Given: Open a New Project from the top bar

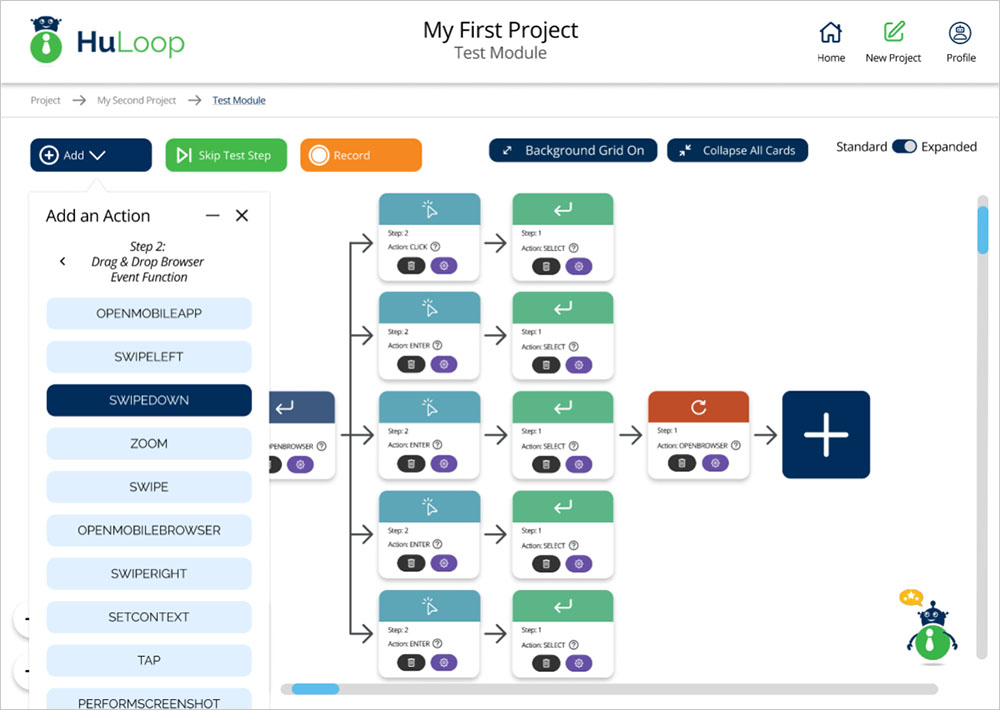Looking at the screenshot, I should [x=892, y=40].
